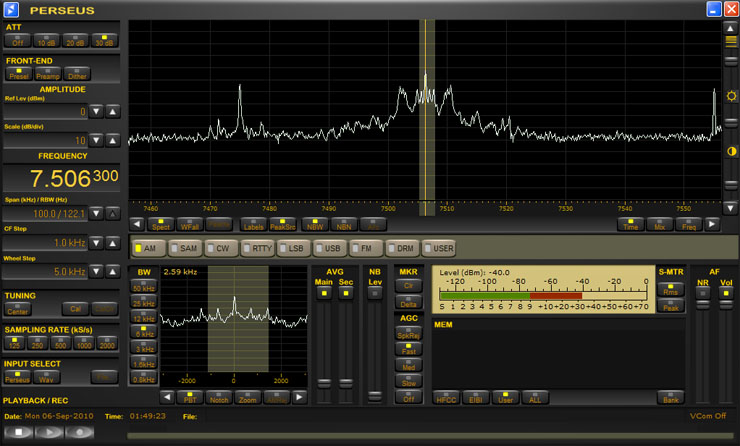
Task: Select USB demodulation mode
Action: click(329, 248)
